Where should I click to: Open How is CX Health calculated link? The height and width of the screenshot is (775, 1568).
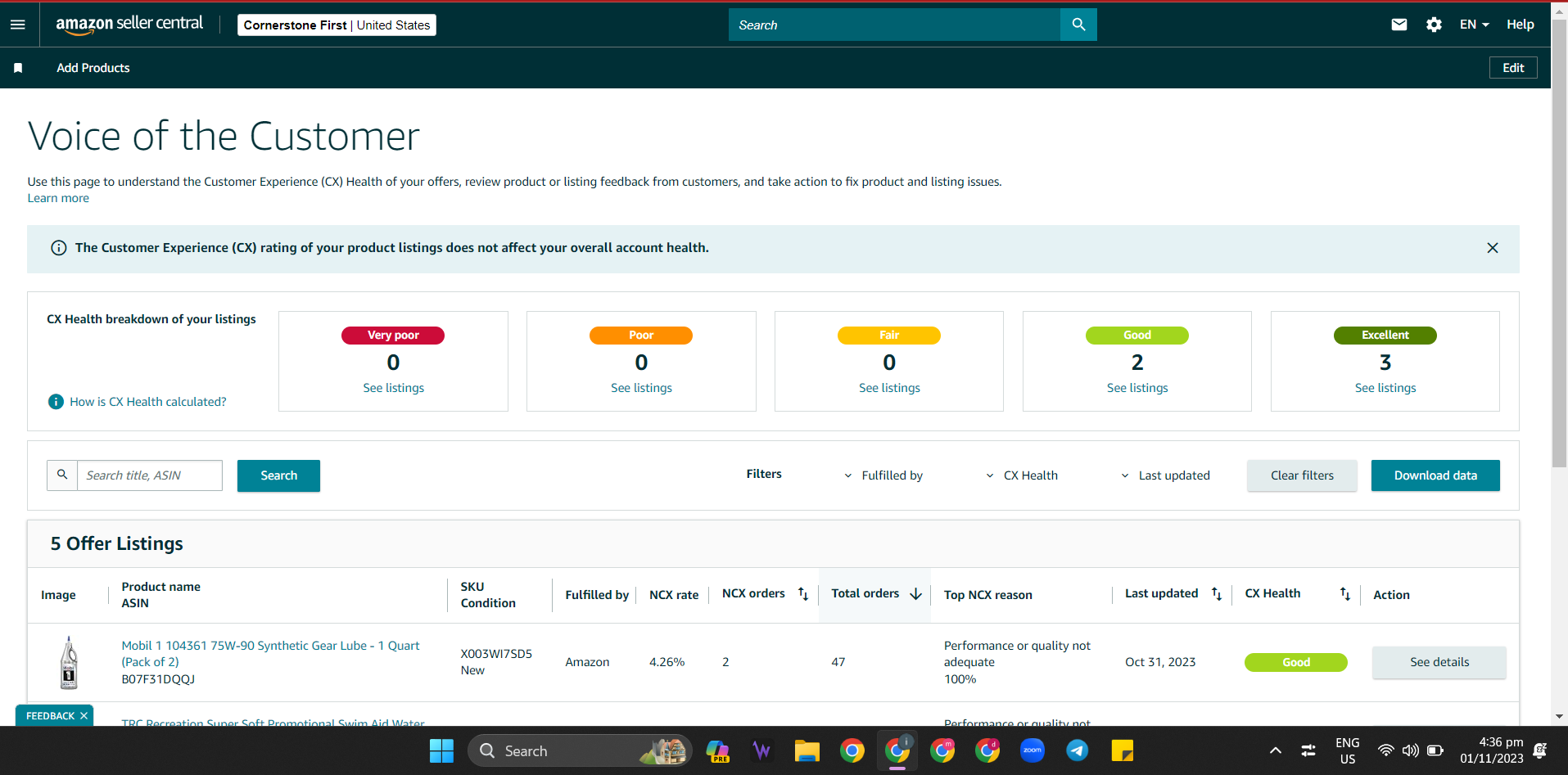[x=148, y=402]
